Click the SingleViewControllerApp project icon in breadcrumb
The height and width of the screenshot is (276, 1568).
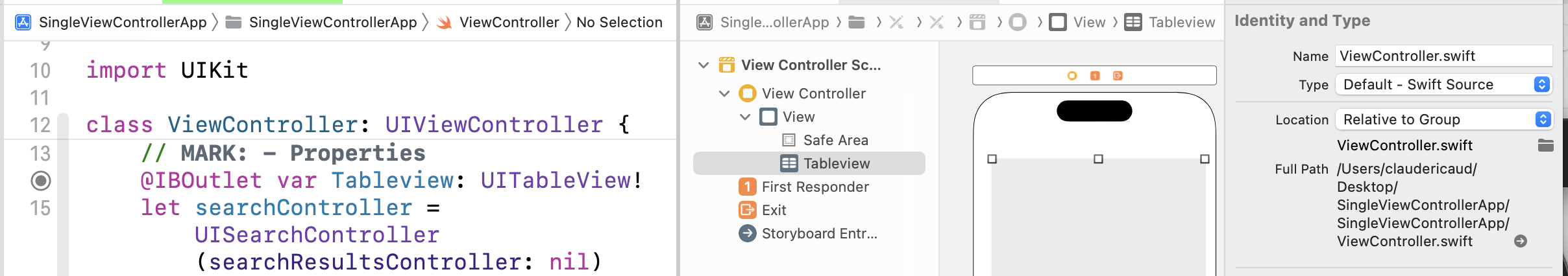pos(23,23)
